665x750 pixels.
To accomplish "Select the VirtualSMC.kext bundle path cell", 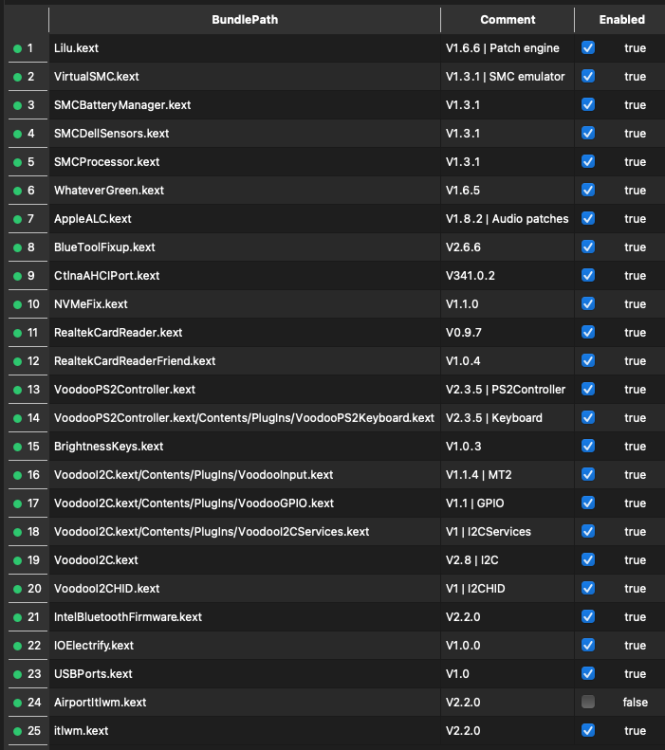I will [x=244, y=77].
